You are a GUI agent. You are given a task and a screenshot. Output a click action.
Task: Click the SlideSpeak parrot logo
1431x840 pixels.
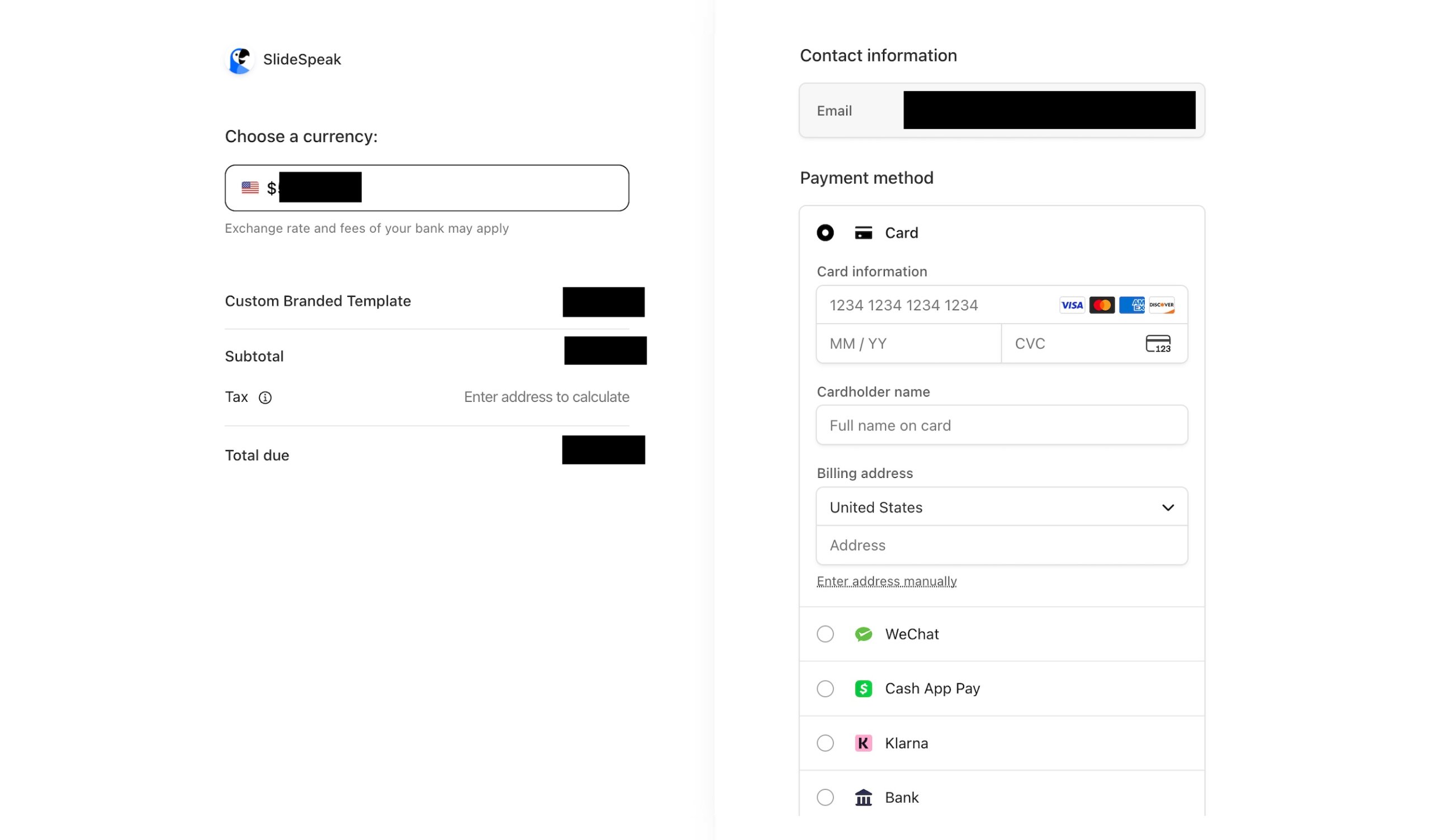240,59
